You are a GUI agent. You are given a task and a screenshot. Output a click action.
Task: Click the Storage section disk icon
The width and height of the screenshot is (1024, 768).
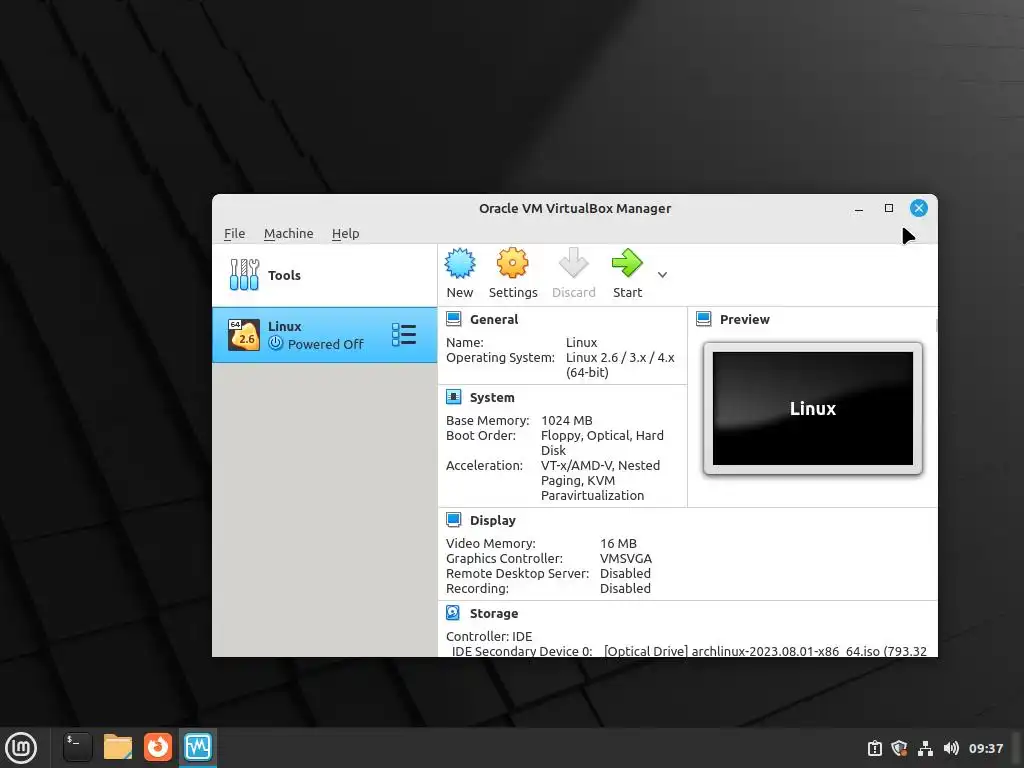pos(453,613)
